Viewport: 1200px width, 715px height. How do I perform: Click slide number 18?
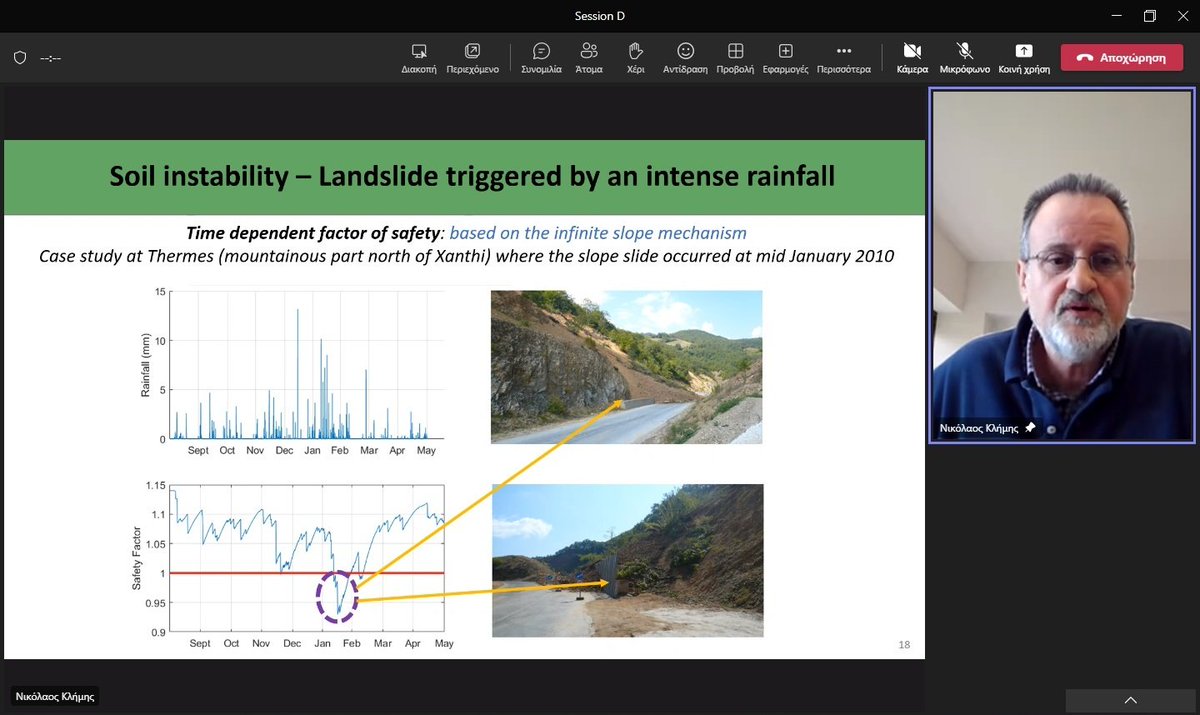904,645
